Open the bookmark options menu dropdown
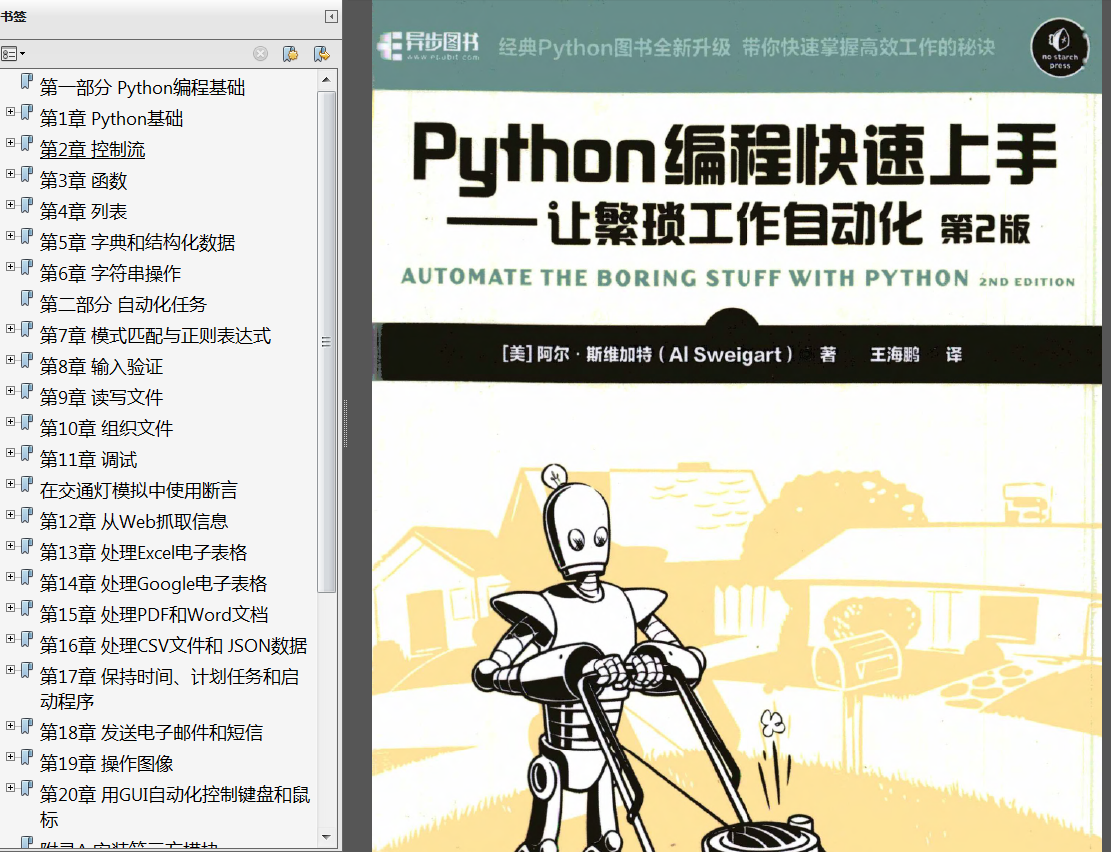This screenshot has height=852, width=1111. click(13, 54)
